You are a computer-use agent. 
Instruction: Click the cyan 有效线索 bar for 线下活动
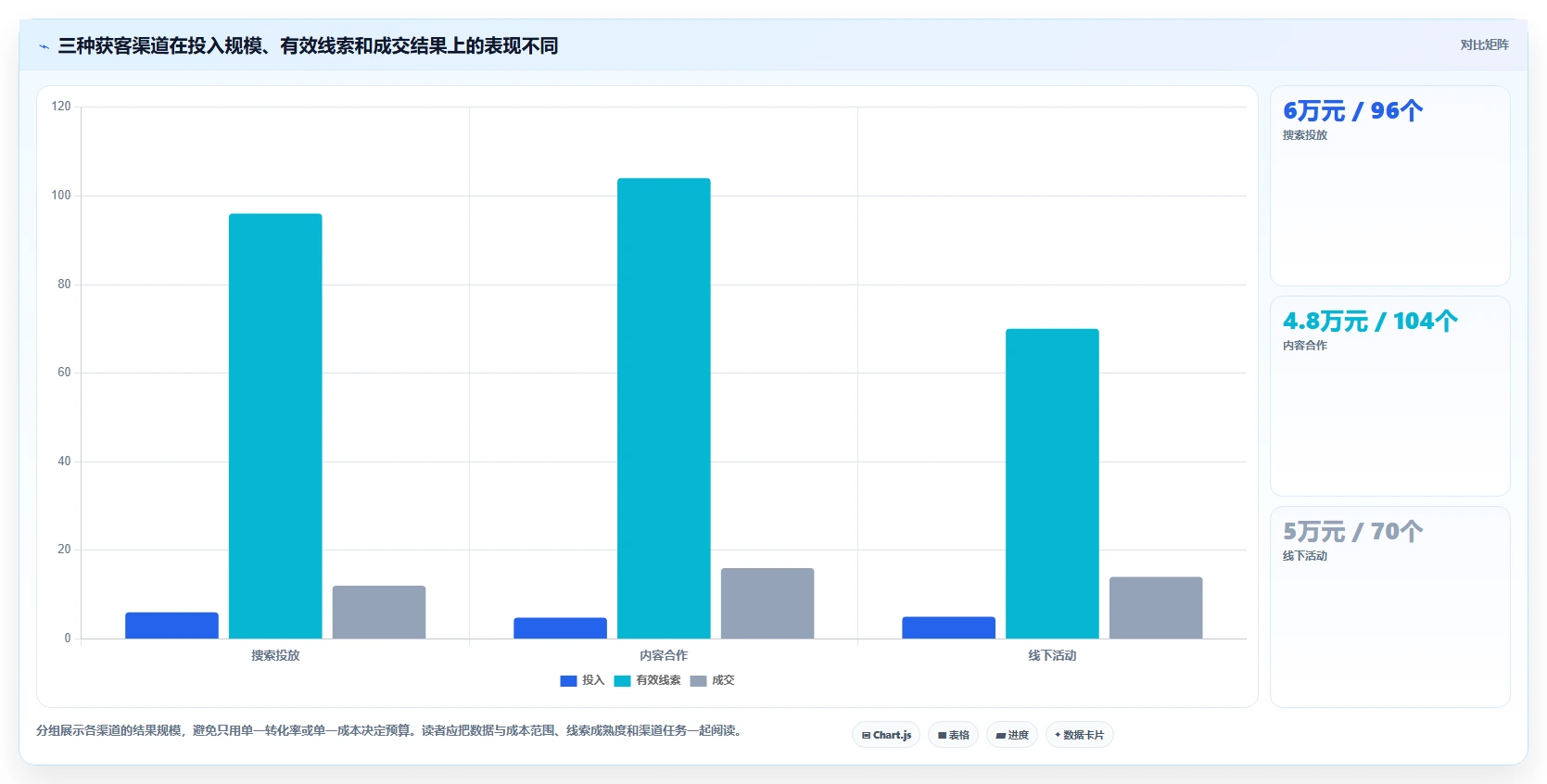click(1052, 484)
